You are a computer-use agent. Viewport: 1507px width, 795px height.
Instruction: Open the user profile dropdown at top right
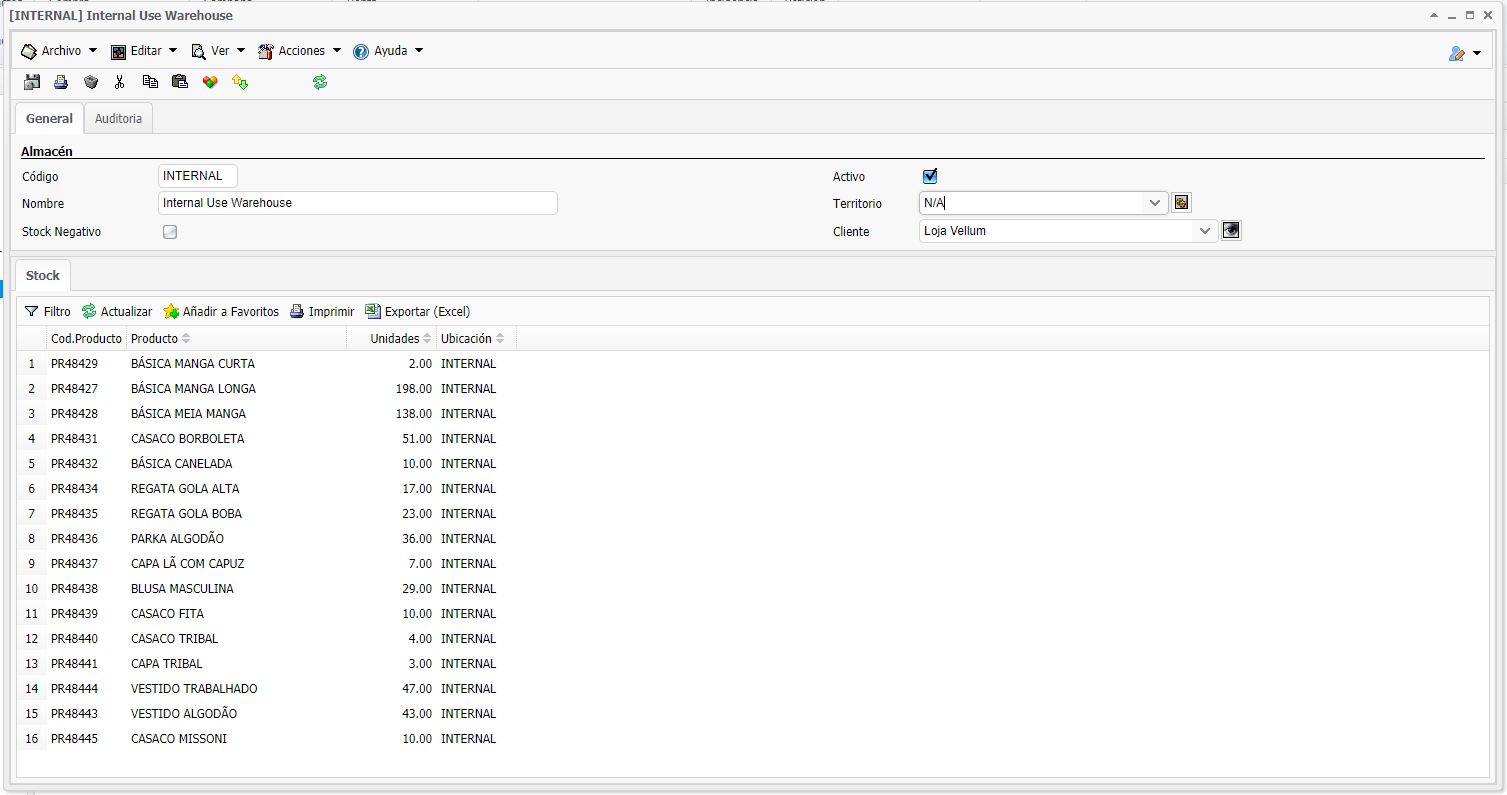(x=1465, y=53)
